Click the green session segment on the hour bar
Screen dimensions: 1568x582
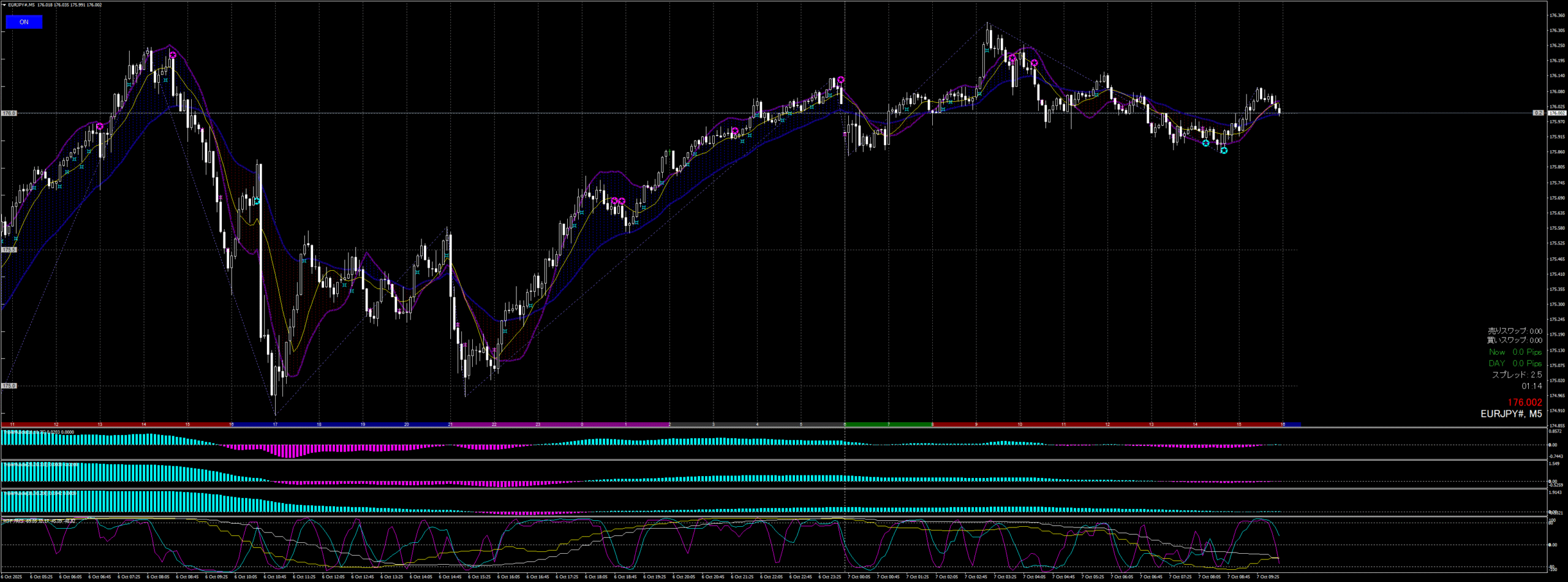click(x=888, y=424)
